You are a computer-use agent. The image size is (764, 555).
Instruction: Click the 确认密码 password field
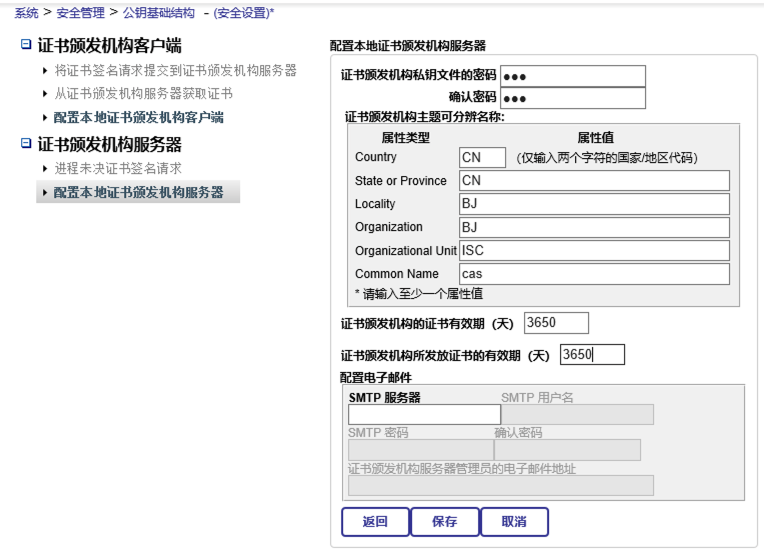pos(572,98)
